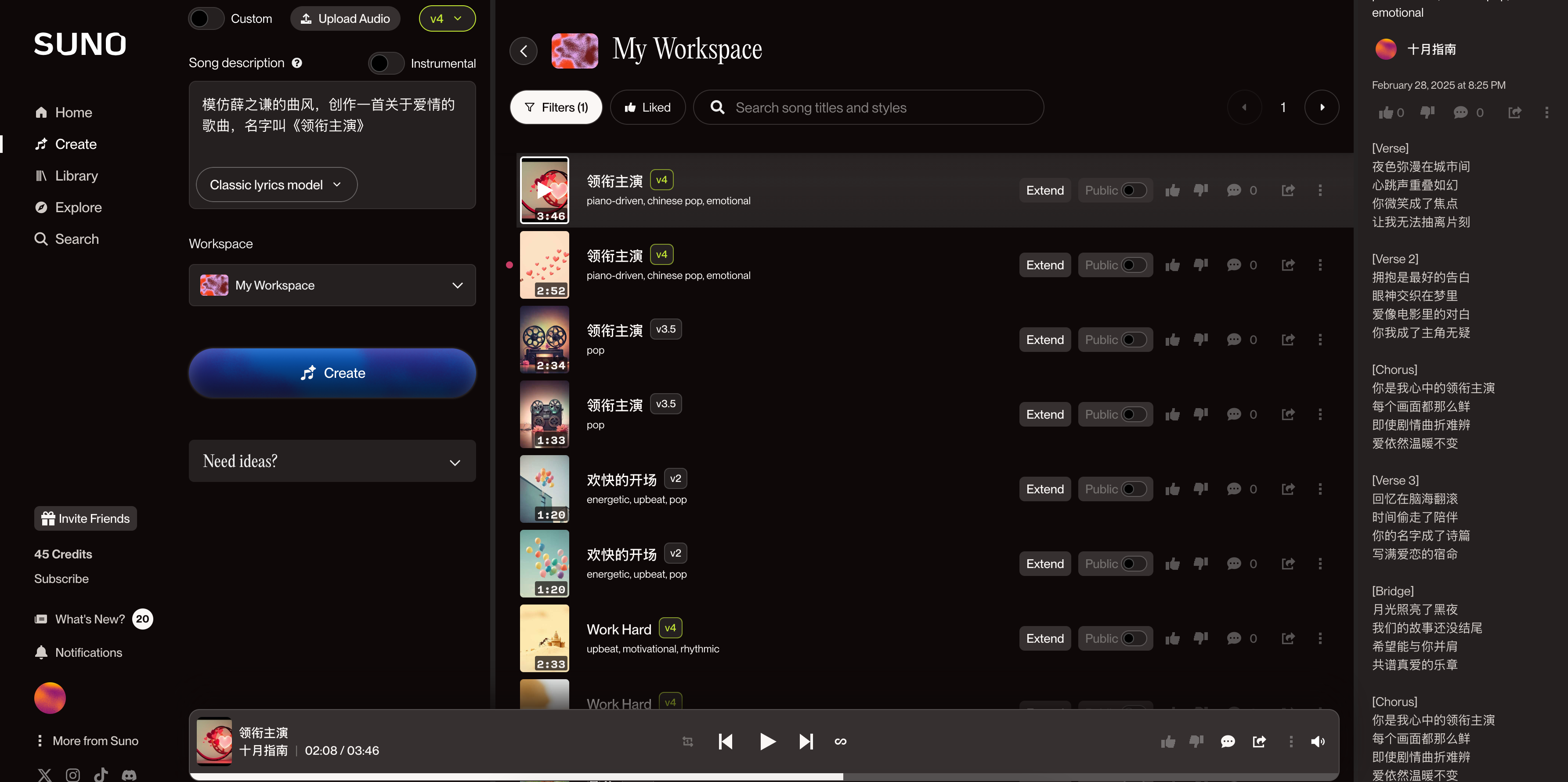Skip to next track in player

806,741
